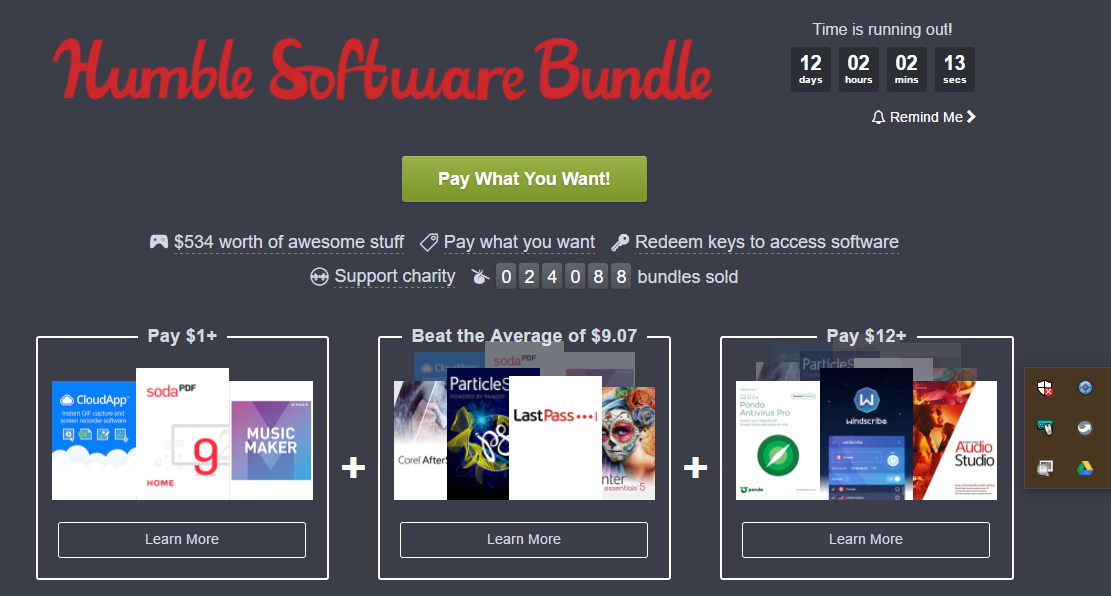Select the LastPass product thumbnail
Viewport: 1111px width, 596px height.
556,438
